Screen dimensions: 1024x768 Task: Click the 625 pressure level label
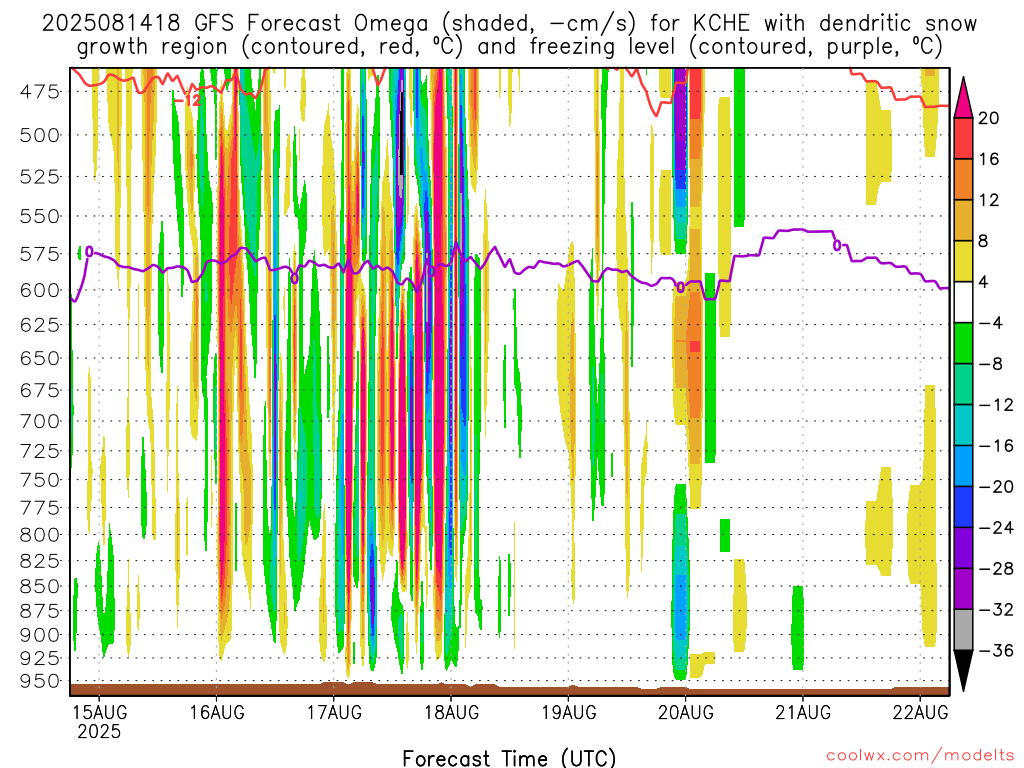coord(40,325)
